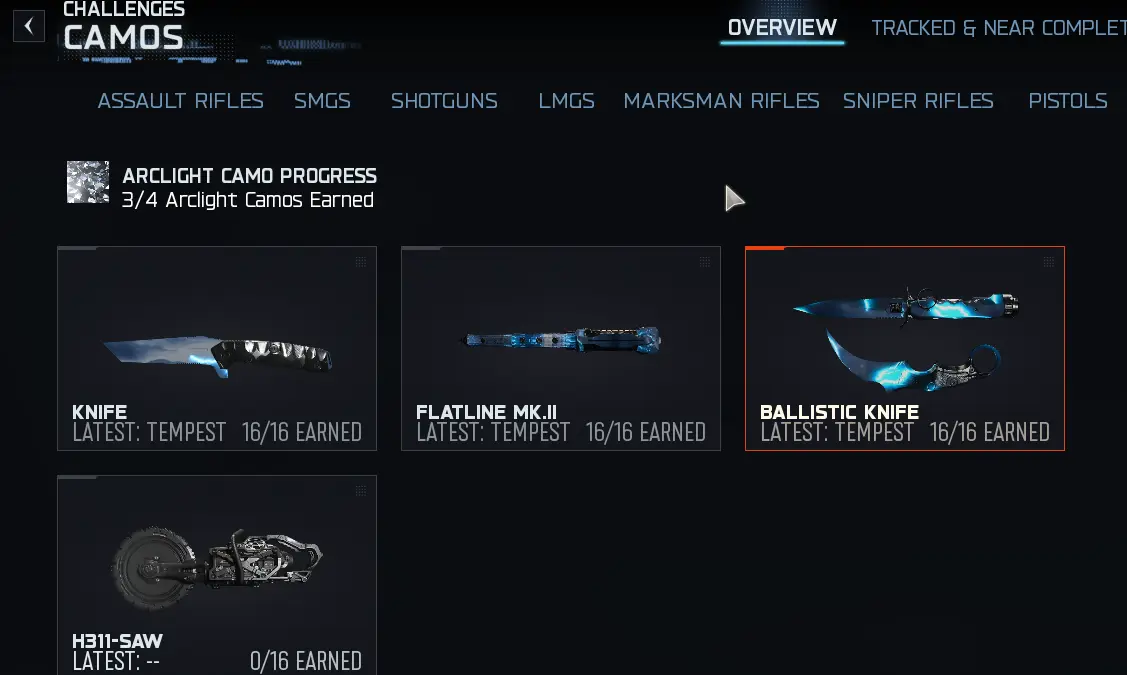The image size is (1127, 675).
Task: Go back using the arrow icon
Action: tap(29, 27)
